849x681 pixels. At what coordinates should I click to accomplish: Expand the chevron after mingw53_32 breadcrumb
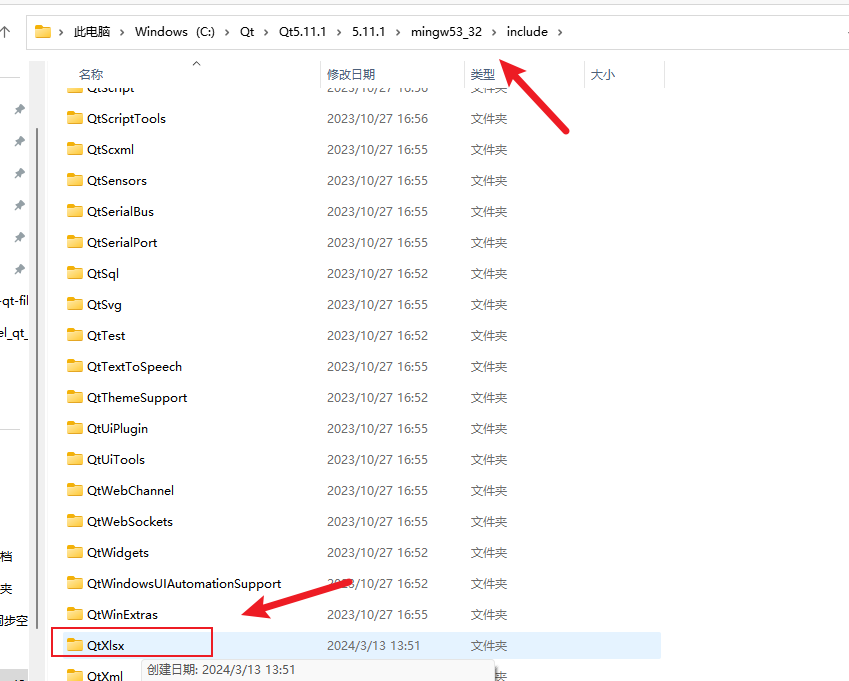(x=494, y=32)
